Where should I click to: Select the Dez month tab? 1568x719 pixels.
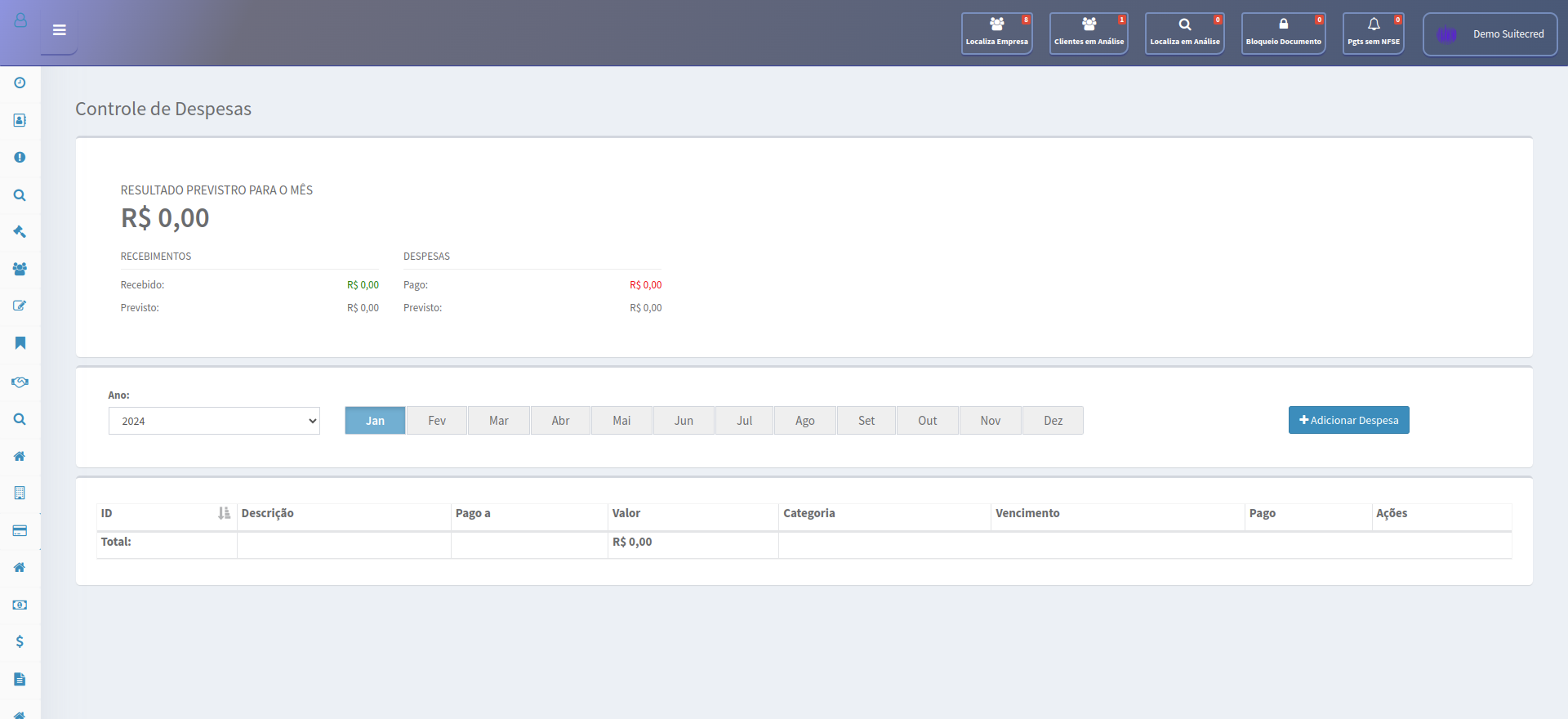point(1053,421)
